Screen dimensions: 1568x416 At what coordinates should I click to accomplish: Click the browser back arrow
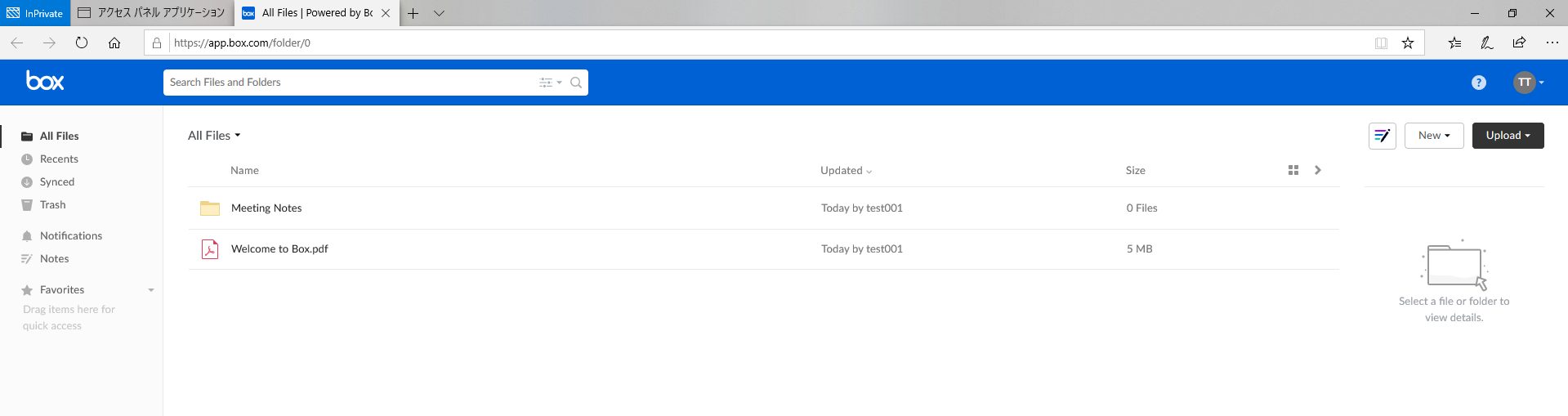16,43
